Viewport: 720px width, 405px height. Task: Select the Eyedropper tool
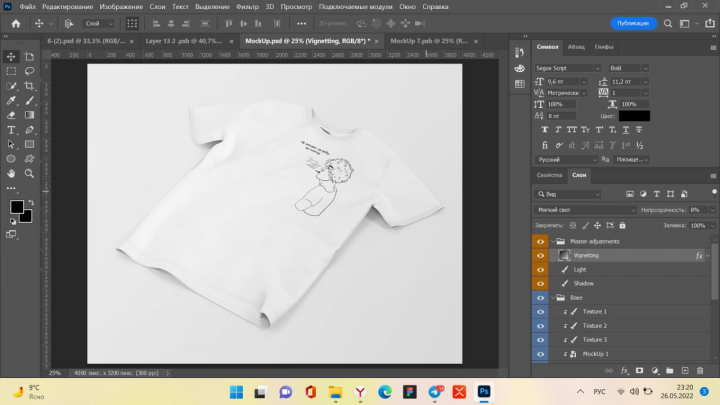[x=11, y=101]
